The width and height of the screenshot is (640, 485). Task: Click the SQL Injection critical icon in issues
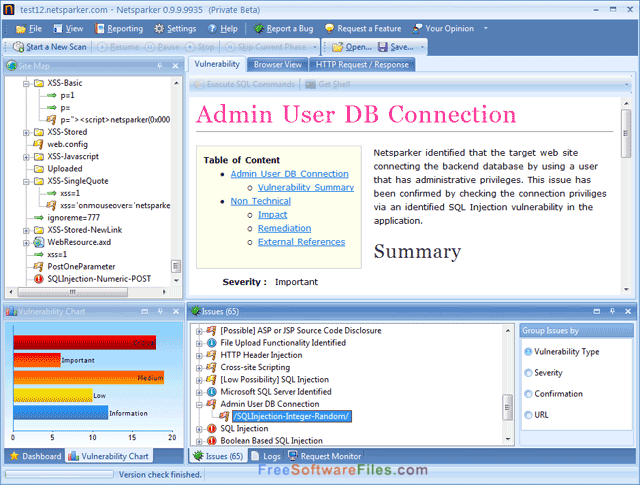click(x=211, y=429)
